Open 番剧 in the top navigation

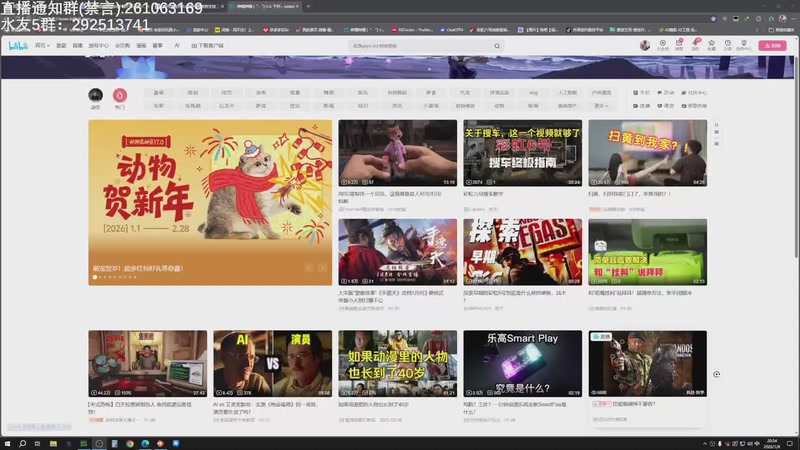tap(61, 46)
